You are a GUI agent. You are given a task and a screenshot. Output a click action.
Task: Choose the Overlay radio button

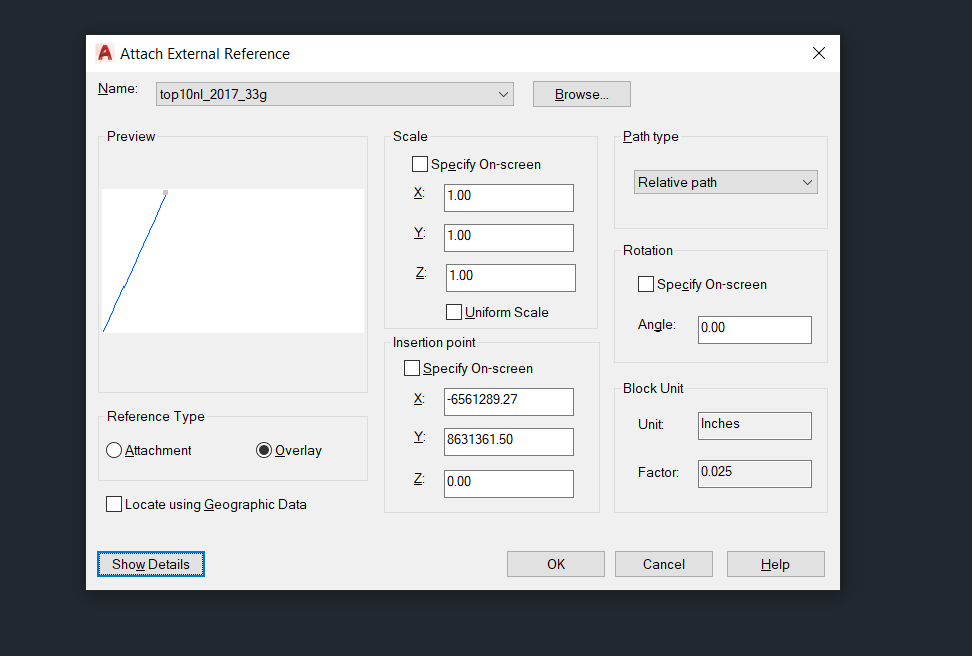coord(264,450)
